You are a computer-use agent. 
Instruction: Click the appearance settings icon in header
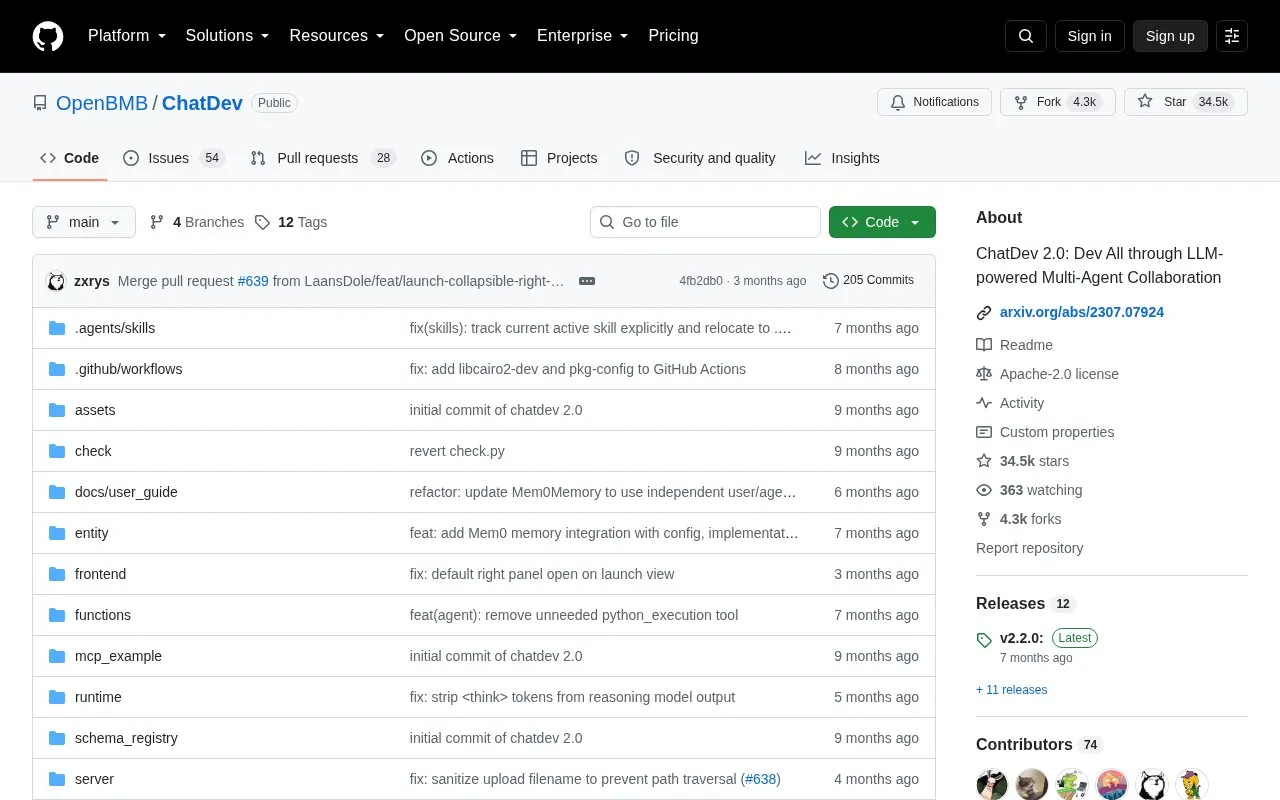[x=1232, y=36]
